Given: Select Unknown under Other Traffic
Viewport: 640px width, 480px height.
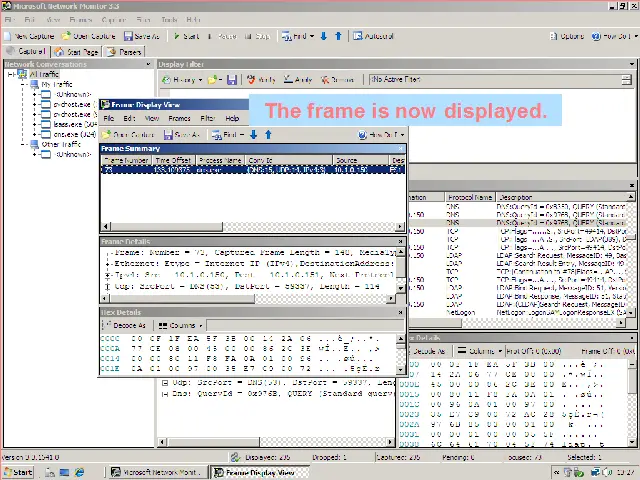Looking at the screenshot, I should click(73, 155).
